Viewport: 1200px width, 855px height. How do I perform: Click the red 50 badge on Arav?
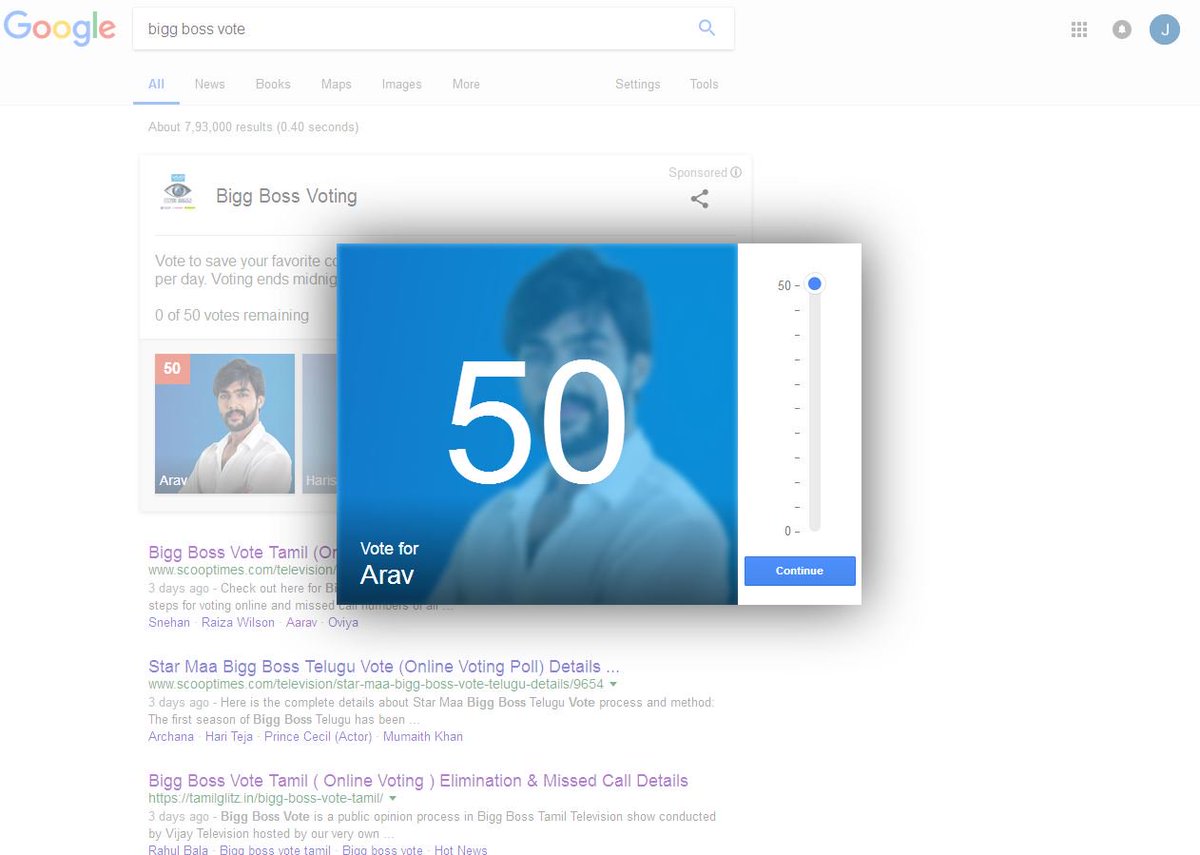(172, 368)
